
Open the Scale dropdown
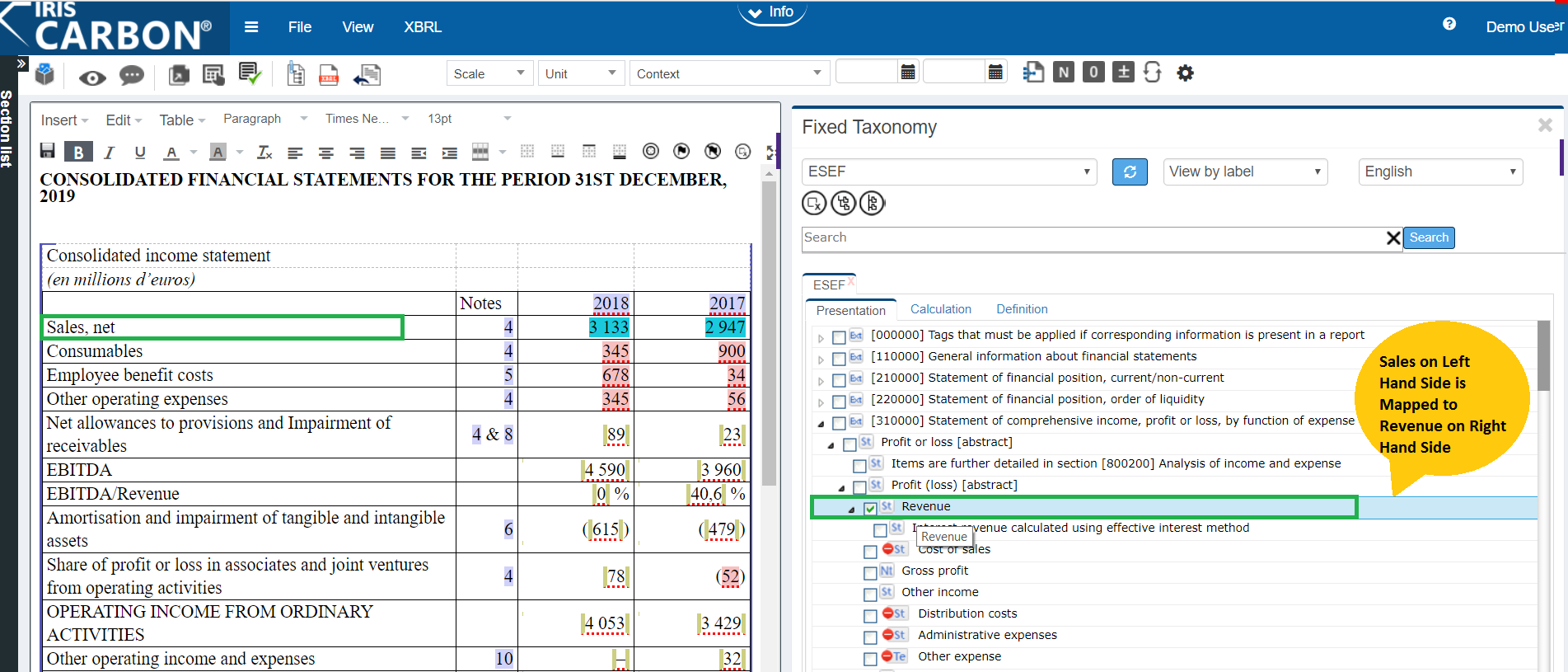(x=489, y=73)
